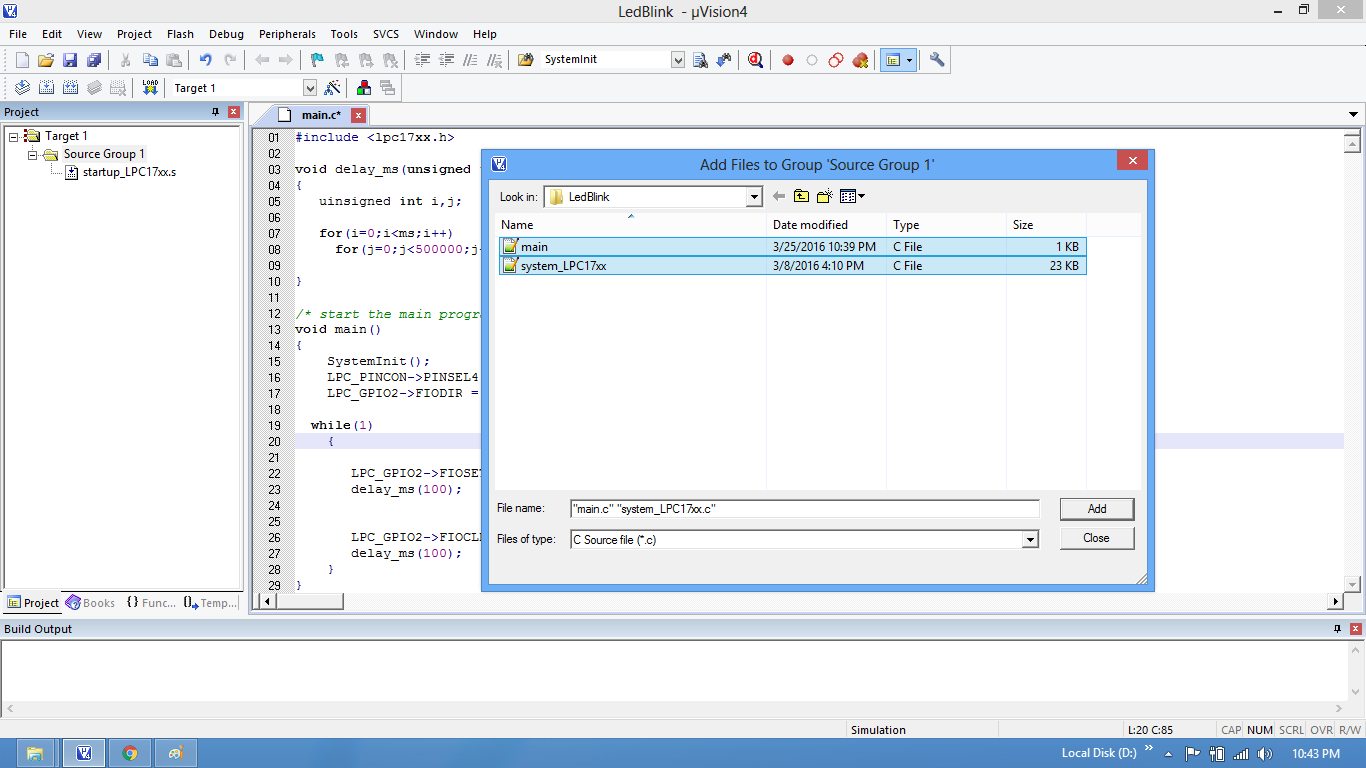
Task: Pin the Build Output panel with the pushpin
Action: (1337, 629)
